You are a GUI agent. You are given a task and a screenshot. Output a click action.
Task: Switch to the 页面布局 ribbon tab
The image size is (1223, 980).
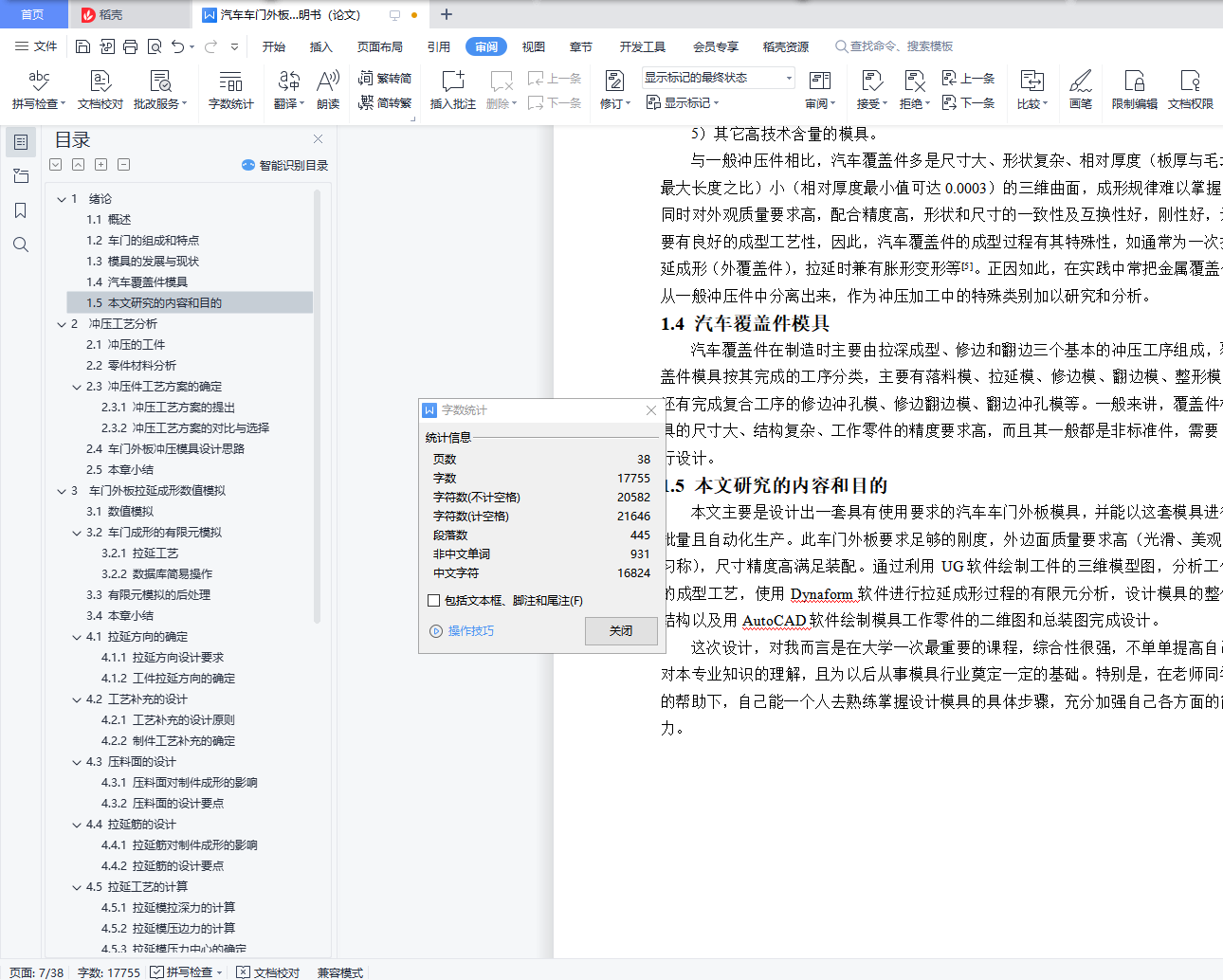(380, 46)
